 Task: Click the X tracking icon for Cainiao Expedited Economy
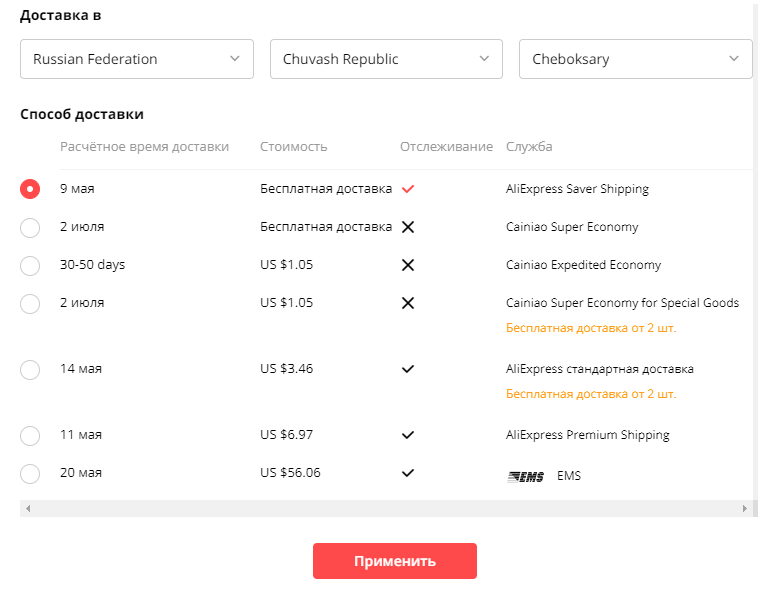pyautogui.click(x=407, y=265)
